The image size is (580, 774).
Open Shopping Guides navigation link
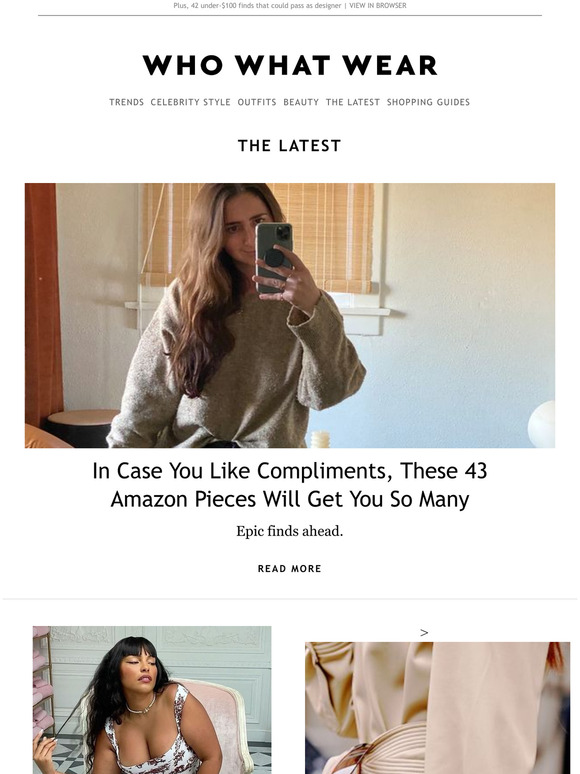coord(428,102)
